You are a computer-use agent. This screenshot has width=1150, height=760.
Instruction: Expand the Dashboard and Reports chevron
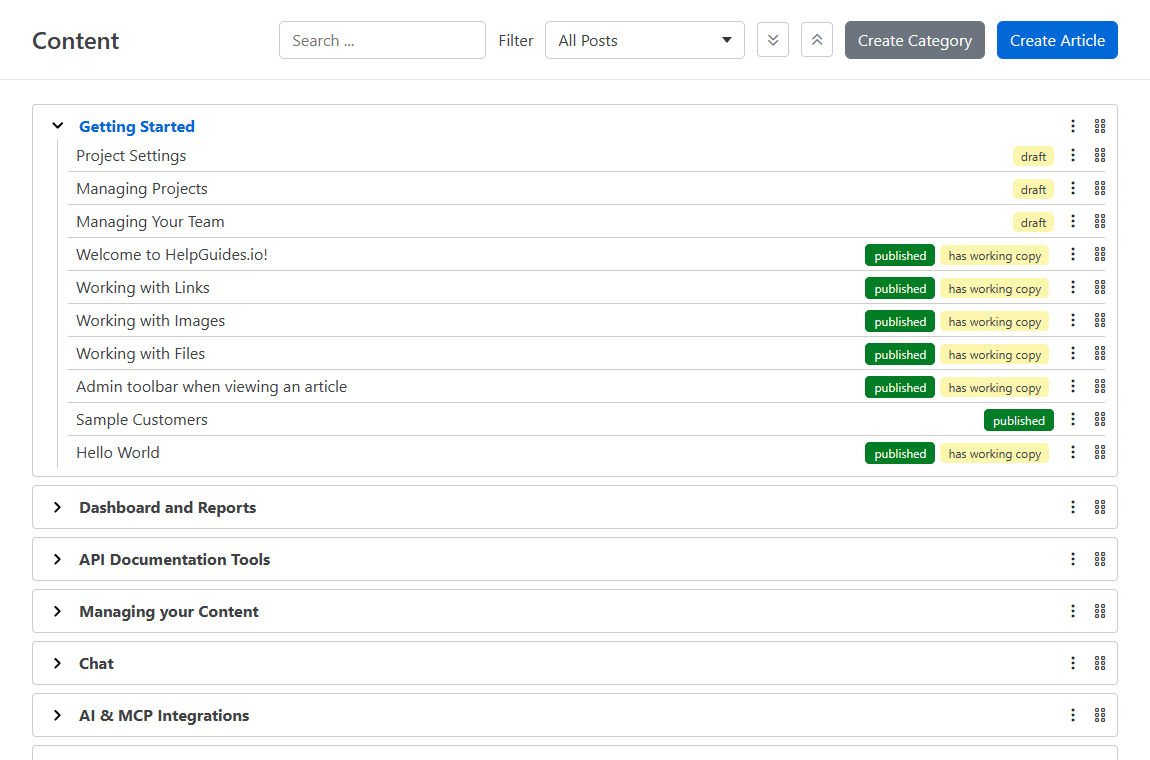pos(58,507)
